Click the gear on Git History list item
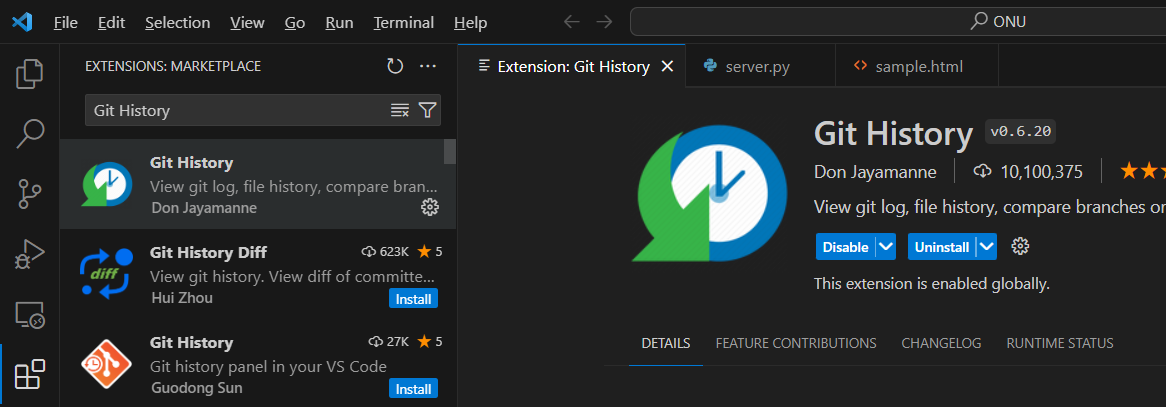 (430, 207)
